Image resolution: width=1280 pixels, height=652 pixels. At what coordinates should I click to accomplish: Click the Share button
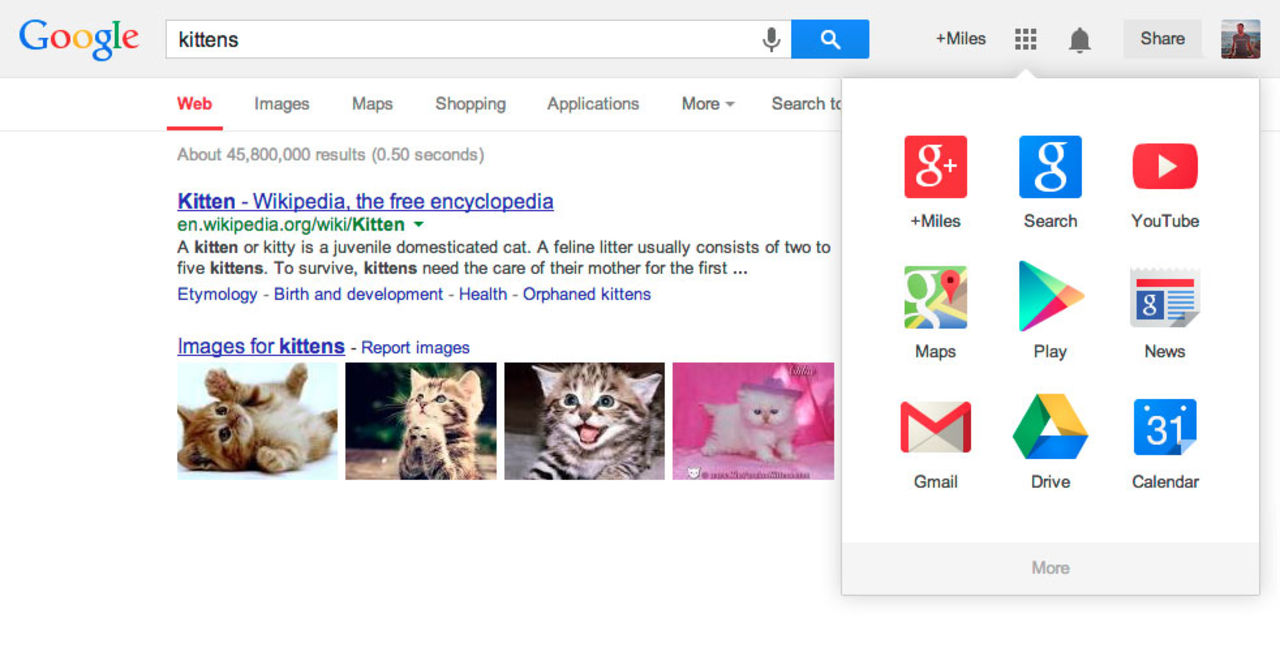click(1162, 39)
